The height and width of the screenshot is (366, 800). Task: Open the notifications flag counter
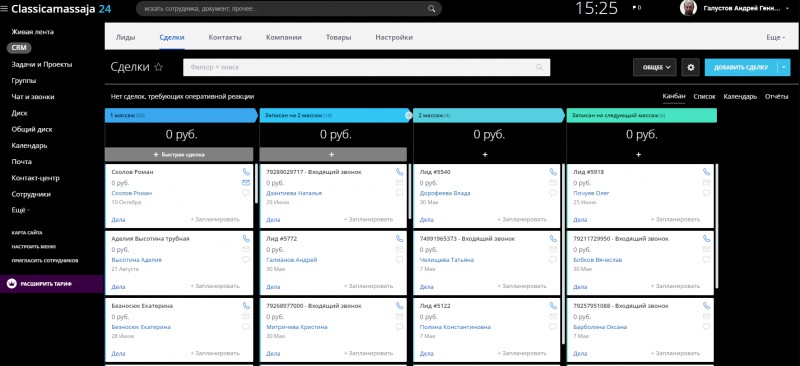pyautogui.click(x=636, y=8)
